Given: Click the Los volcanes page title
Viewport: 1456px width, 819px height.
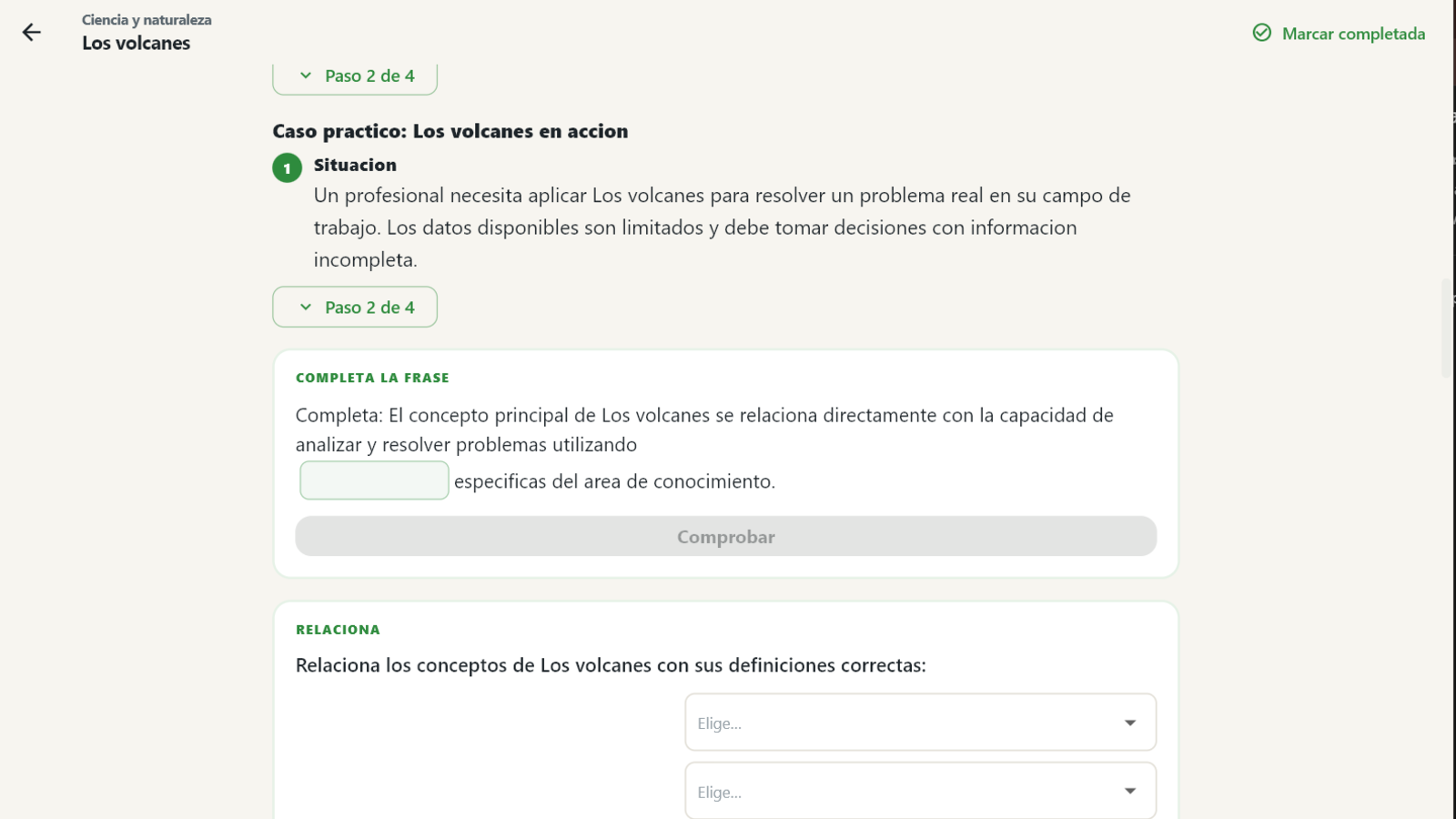Looking at the screenshot, I should (136, 44).
